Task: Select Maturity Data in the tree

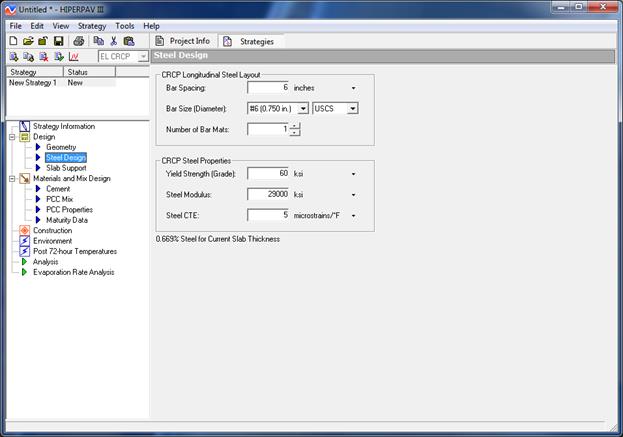Action: (67, 220)
